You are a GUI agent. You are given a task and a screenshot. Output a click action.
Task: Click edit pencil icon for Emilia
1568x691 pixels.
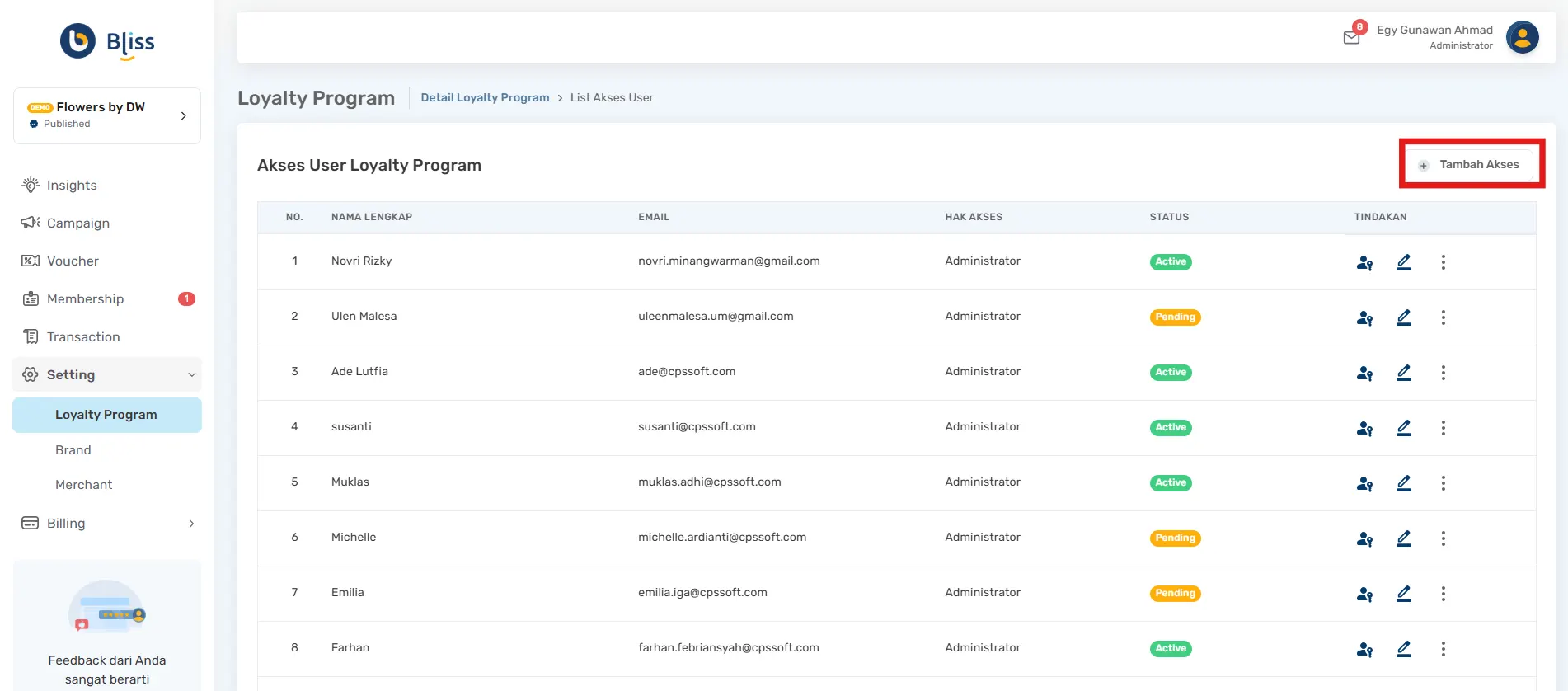coord(1404,594)
